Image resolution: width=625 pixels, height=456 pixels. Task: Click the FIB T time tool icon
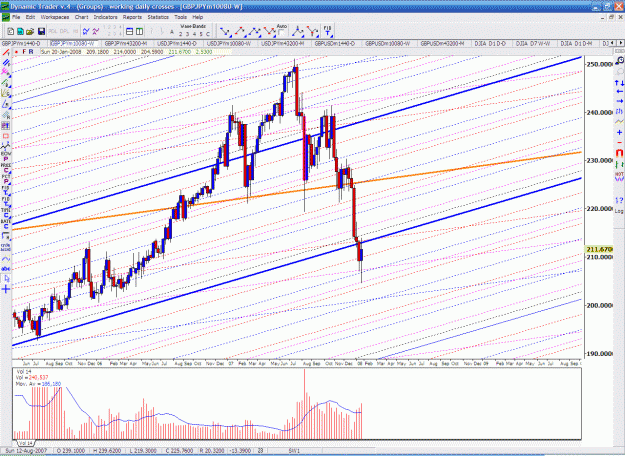click(327, 31)
